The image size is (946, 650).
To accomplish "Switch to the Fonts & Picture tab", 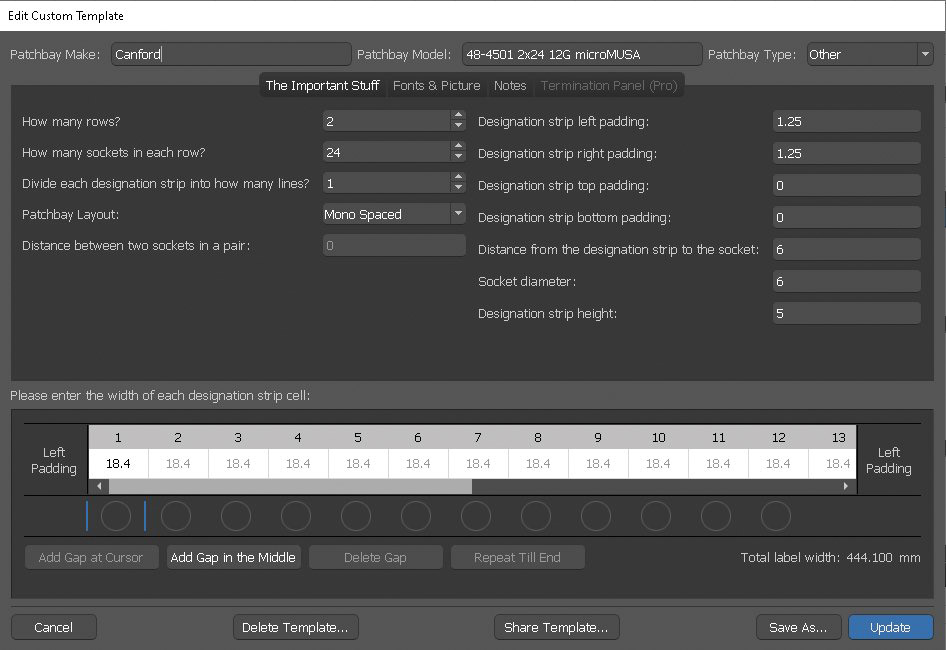I will pos(436,86).
